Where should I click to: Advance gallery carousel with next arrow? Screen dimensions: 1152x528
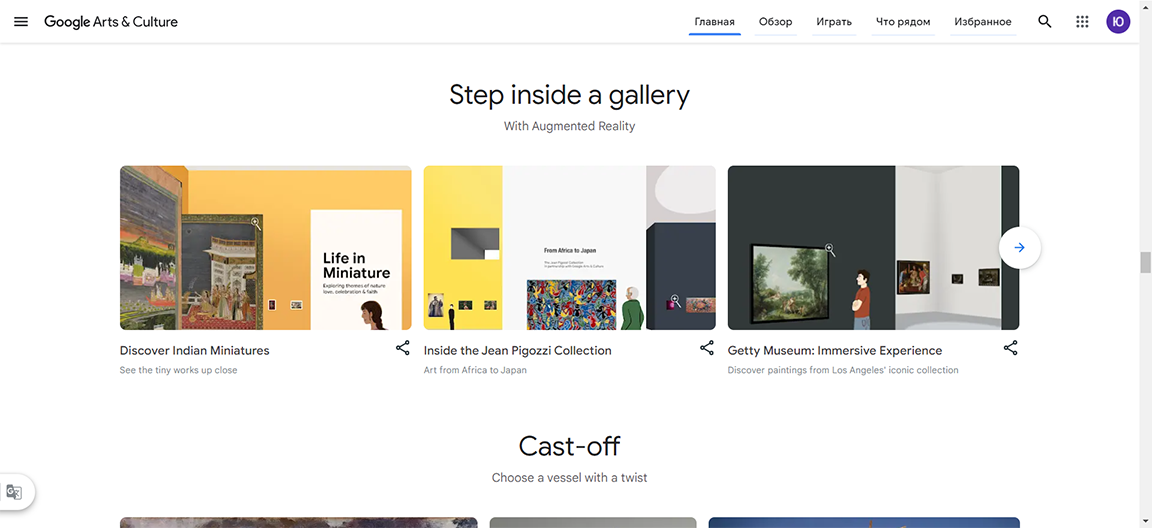tap(1020, 247)
